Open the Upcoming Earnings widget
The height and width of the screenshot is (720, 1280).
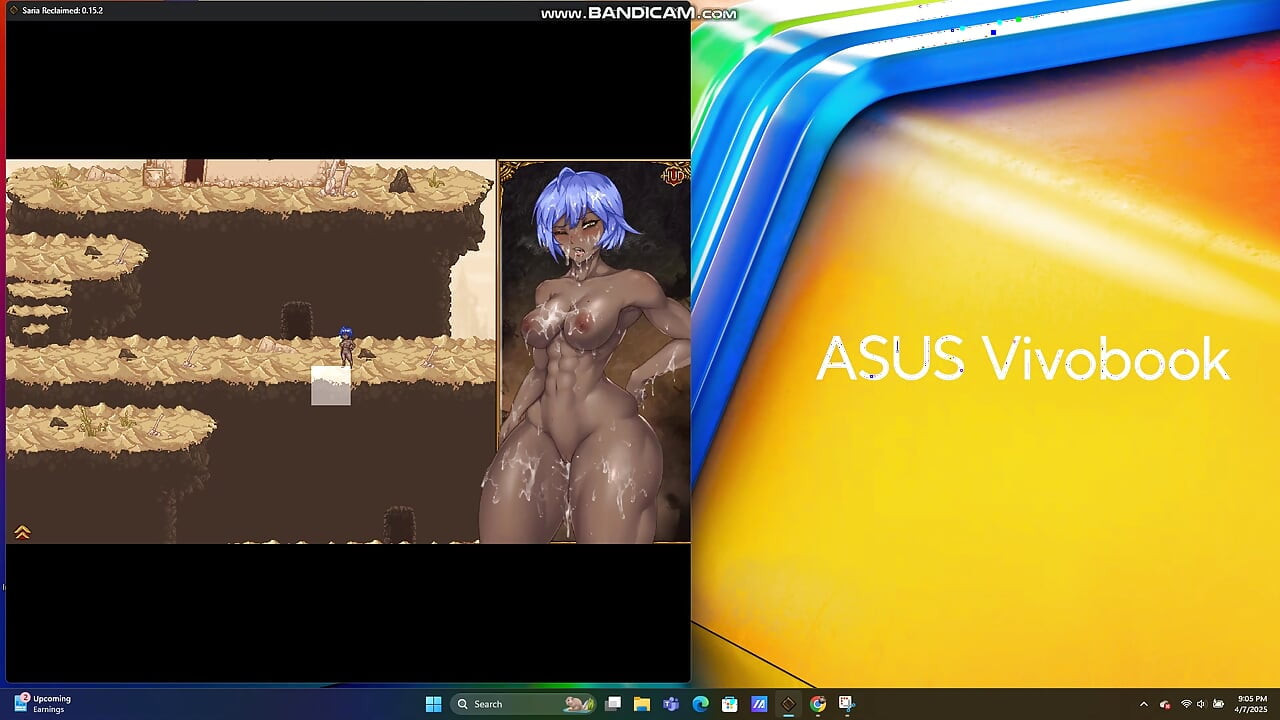click(42, 704)
